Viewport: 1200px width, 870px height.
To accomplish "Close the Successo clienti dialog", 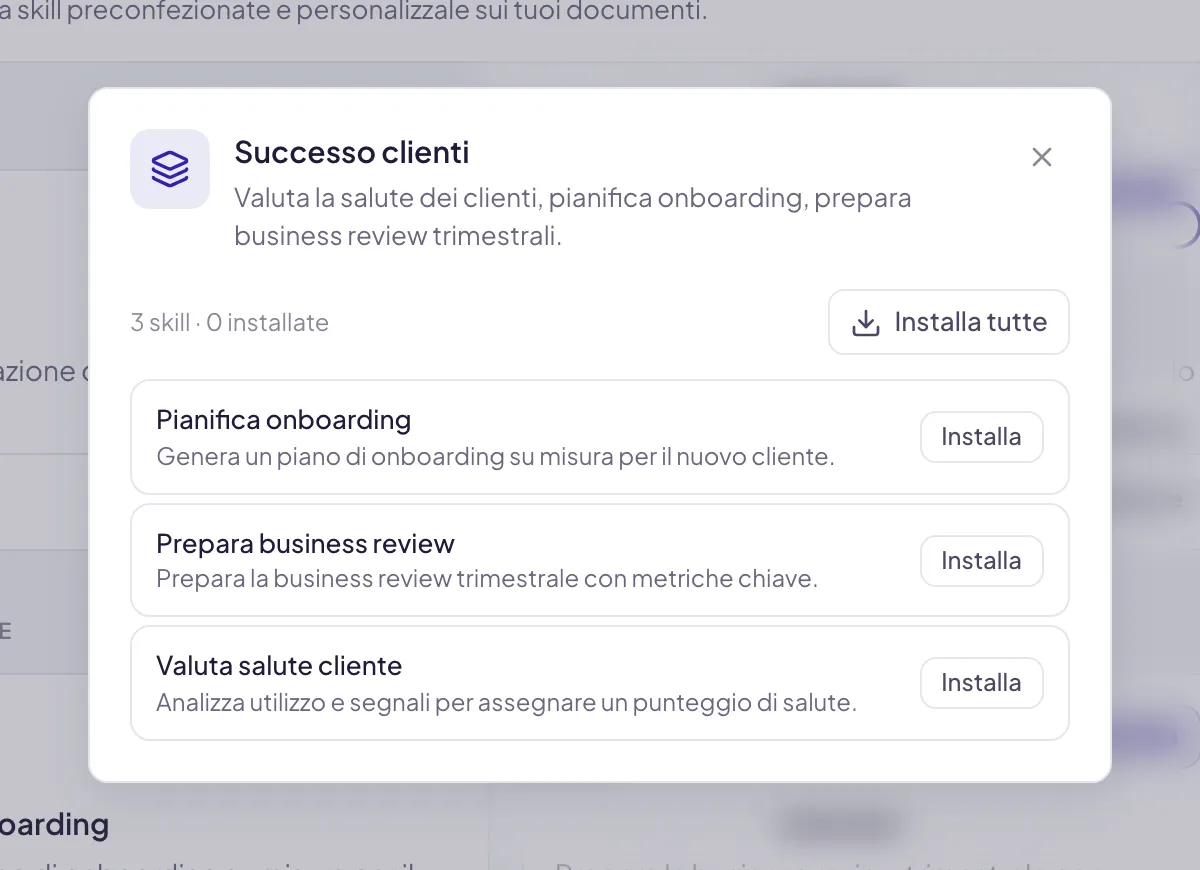I will pyautogui.click(x=1042, y=157).
